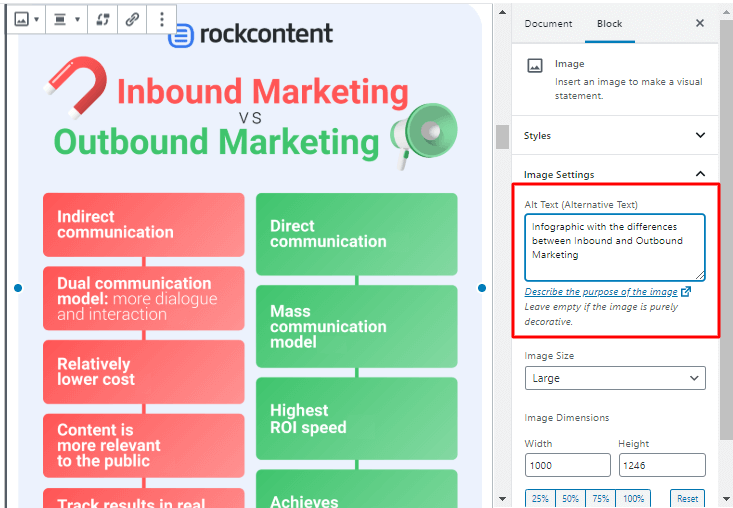Open the three-dot more options menu

coord(162,19)
